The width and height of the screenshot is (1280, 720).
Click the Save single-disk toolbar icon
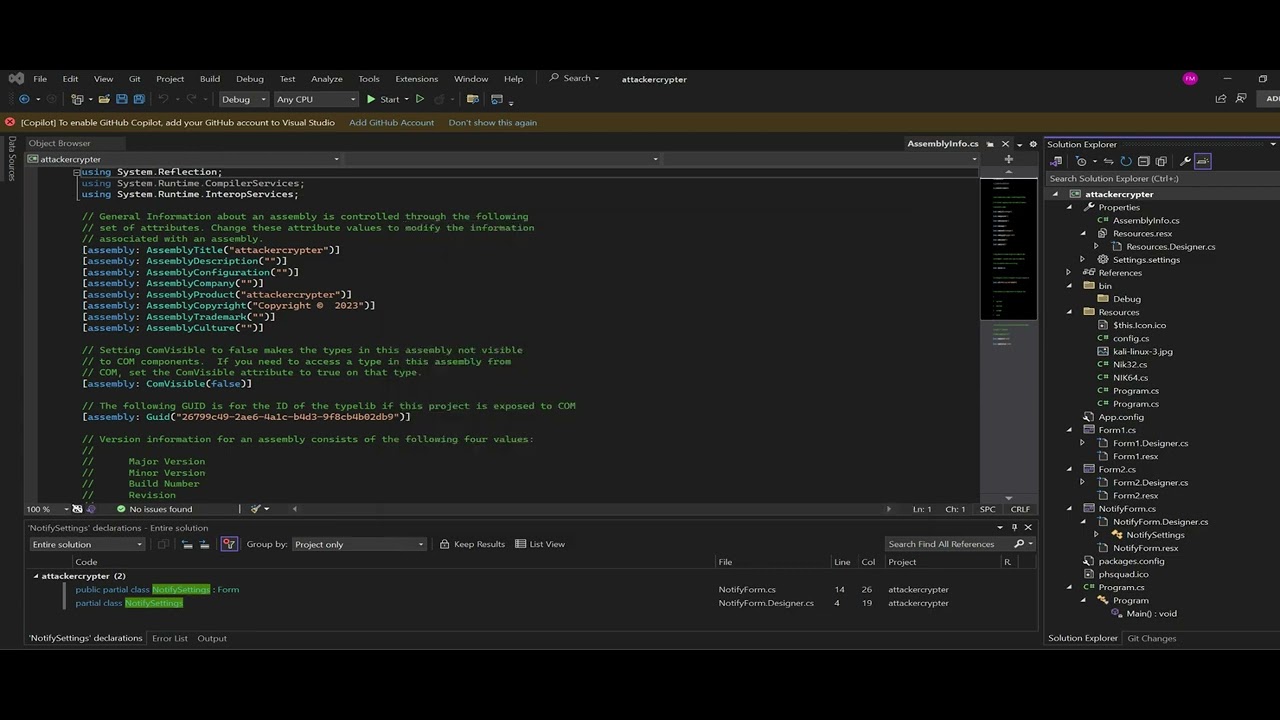point(121,99)
